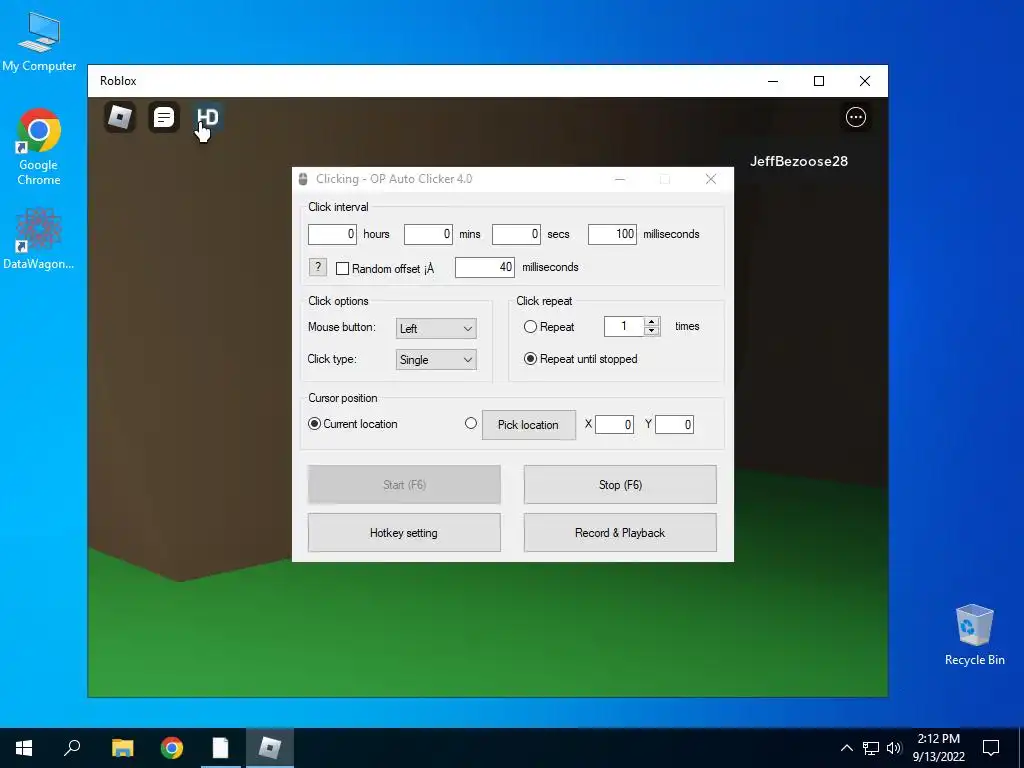Open the Roblox three-dots options menu

856,118
